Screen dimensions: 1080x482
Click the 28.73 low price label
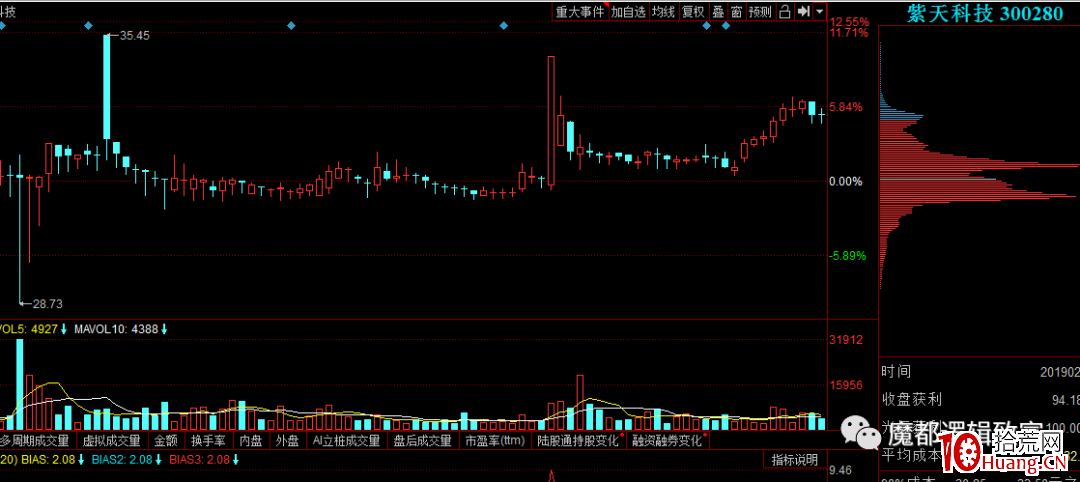pyautogui.click(x=48, y=303)
